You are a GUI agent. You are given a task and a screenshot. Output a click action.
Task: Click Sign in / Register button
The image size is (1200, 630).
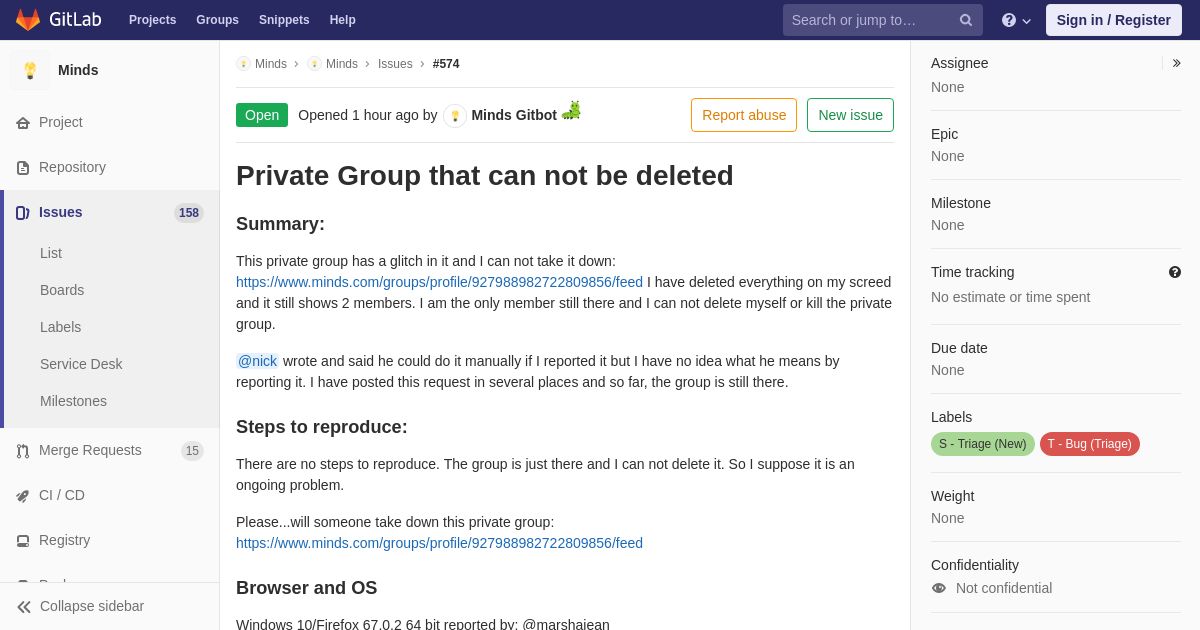1113,20
